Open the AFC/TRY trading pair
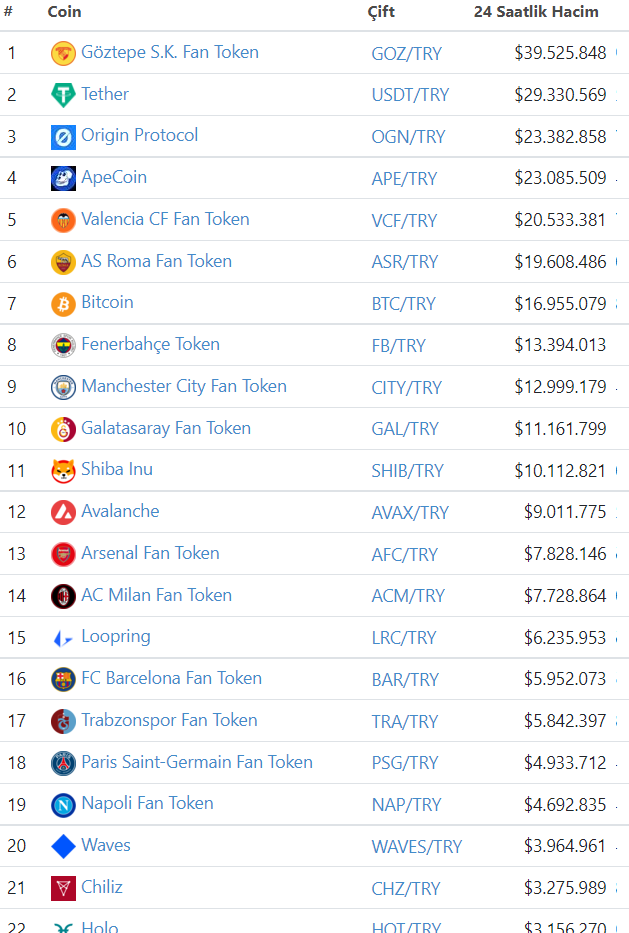629x933 pixels. [x=404, y=554]
